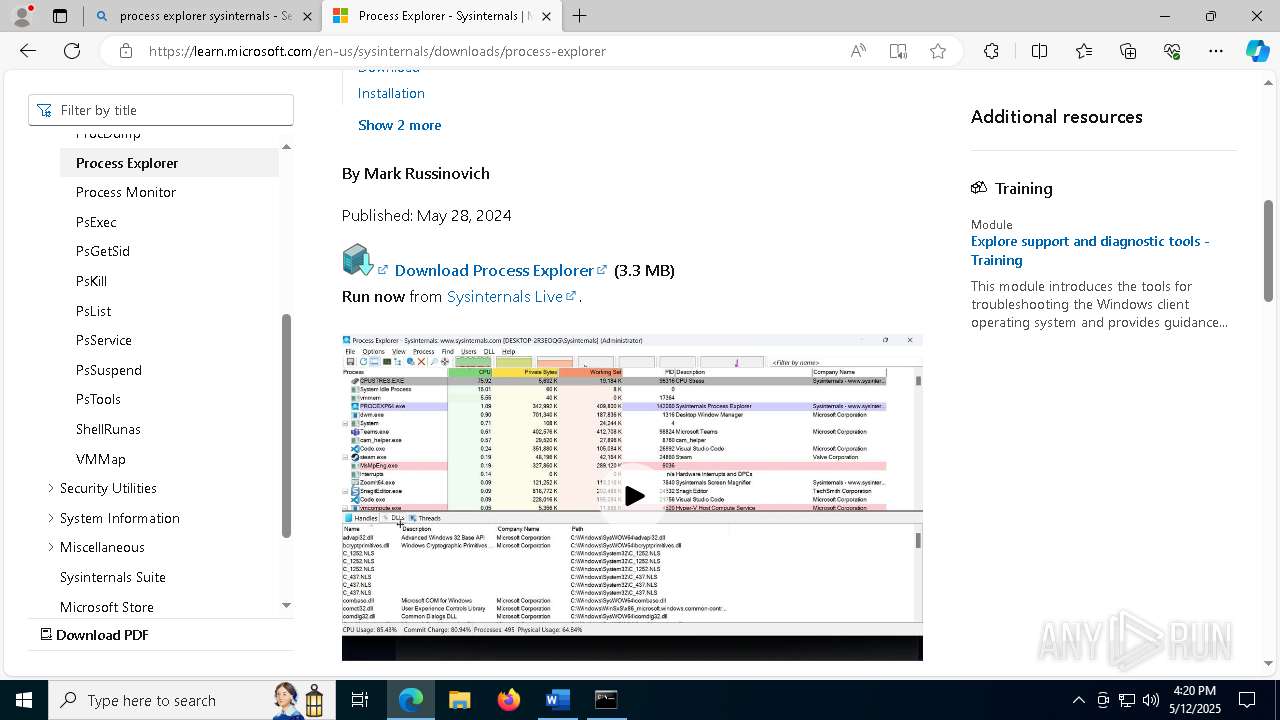Open the browser profile icon
Screen dimensions: 1280x720
pyautogui.click(x=22, y=16)
